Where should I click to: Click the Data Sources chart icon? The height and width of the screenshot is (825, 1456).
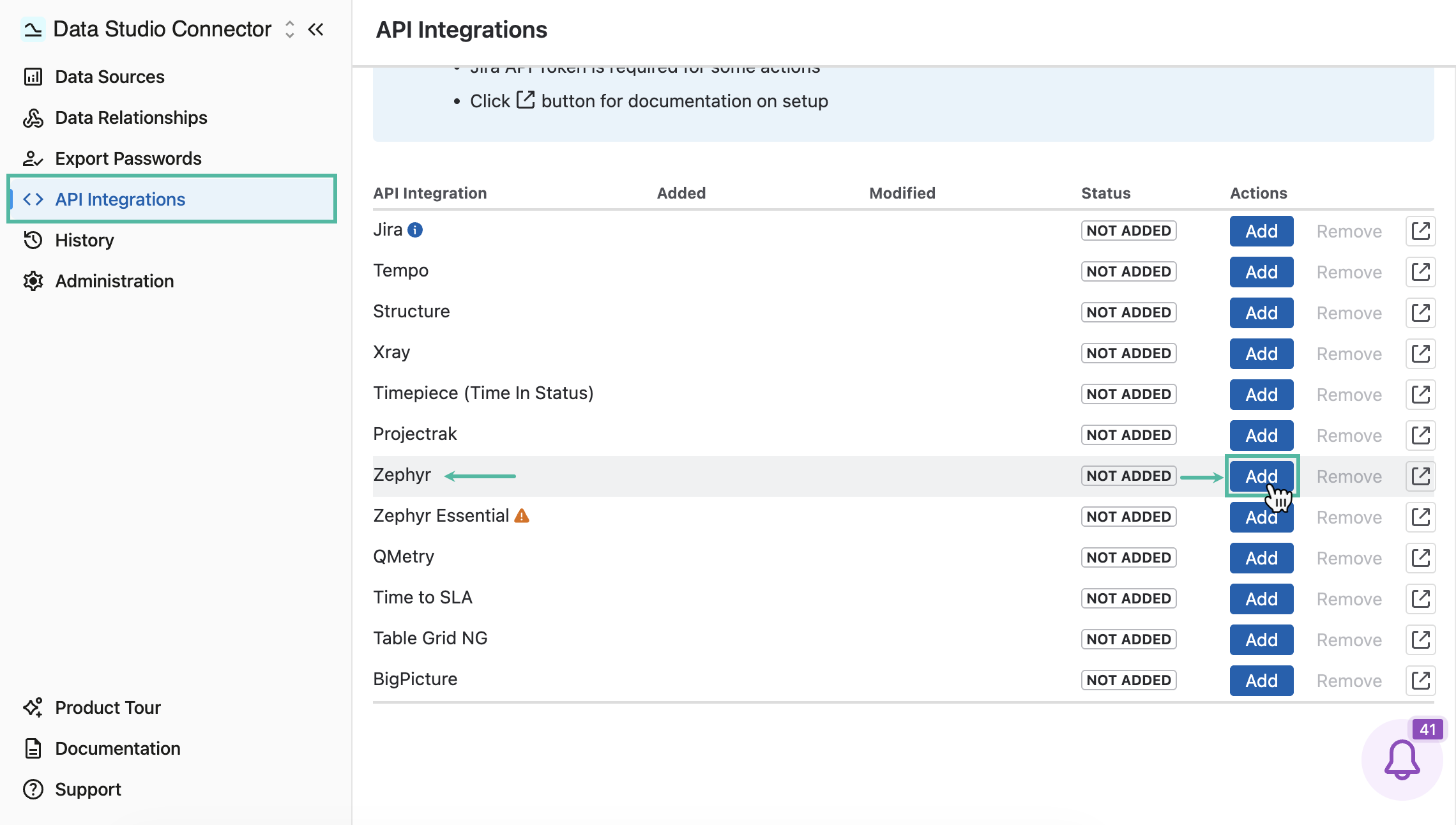click(x=33, y=77)
